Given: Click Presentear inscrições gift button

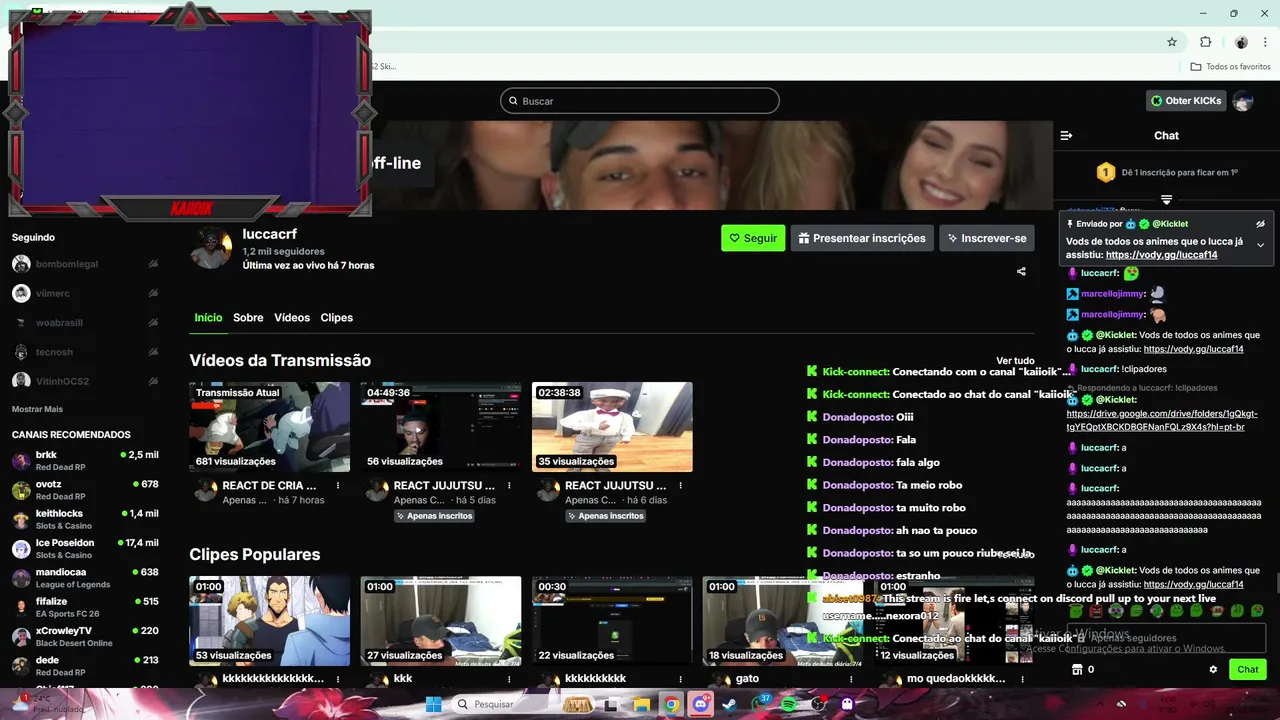Looking at the screenshot, I should click(862, 238).
